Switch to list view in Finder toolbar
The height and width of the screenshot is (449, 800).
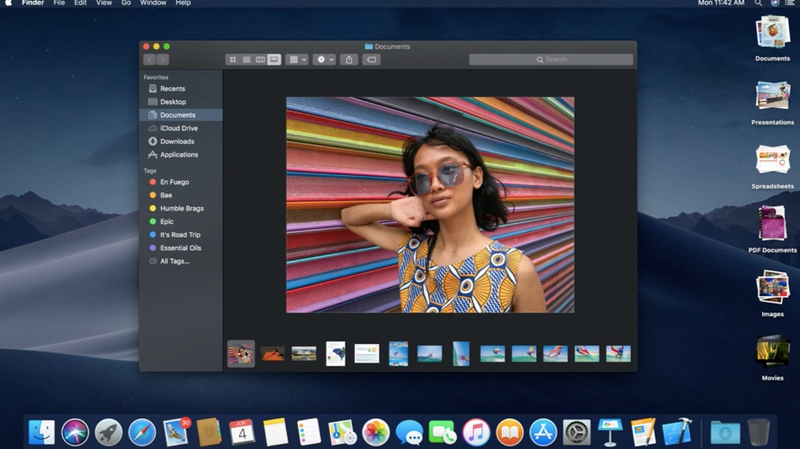[x=246, y=60]
